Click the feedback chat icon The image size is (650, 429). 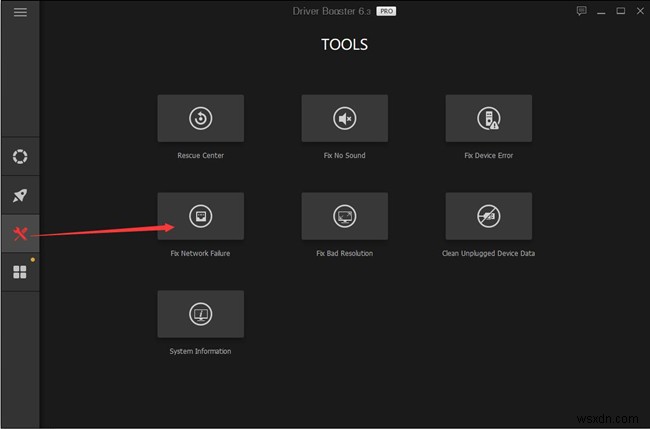point(582,11)
